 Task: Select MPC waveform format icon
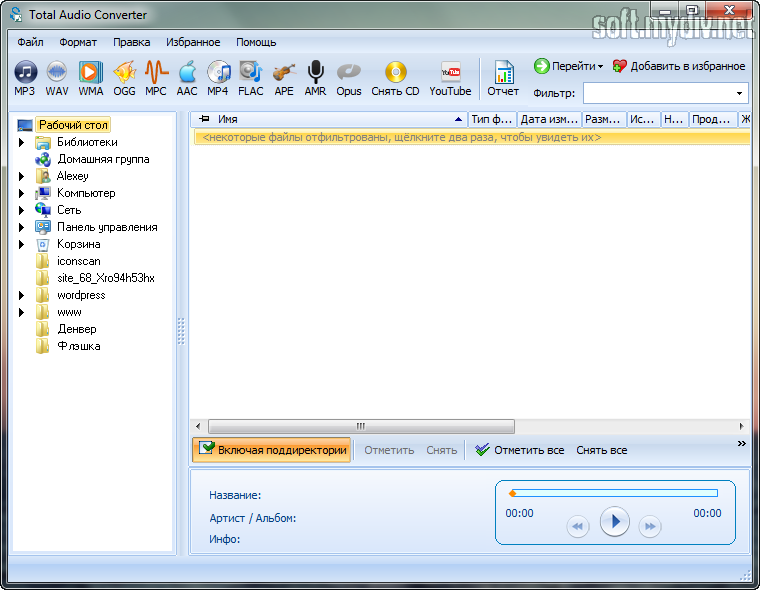click(x=156, y=72)
